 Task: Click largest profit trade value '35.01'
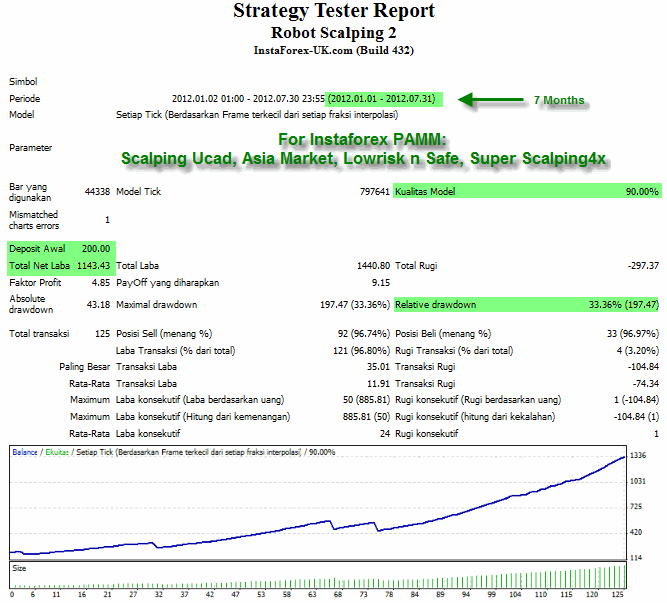click(378, 367)
